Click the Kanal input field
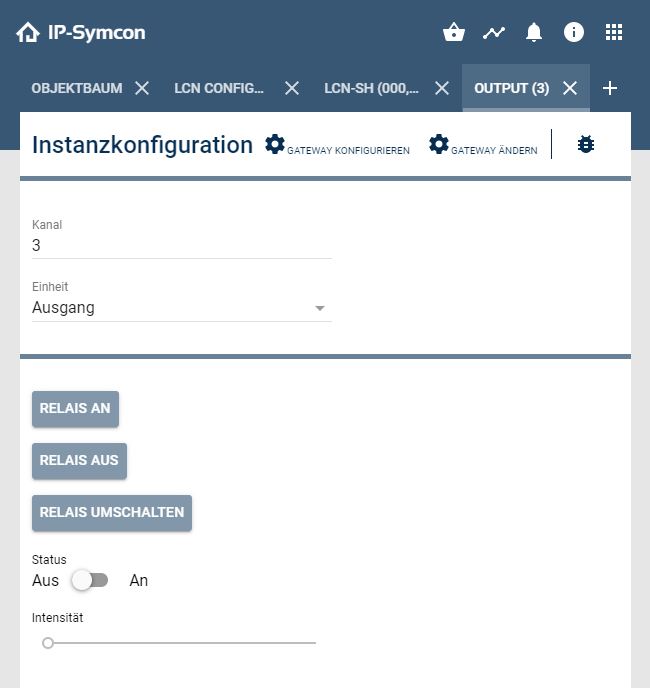The height and width of the screenshot is (688, 650). coord(181,245)
